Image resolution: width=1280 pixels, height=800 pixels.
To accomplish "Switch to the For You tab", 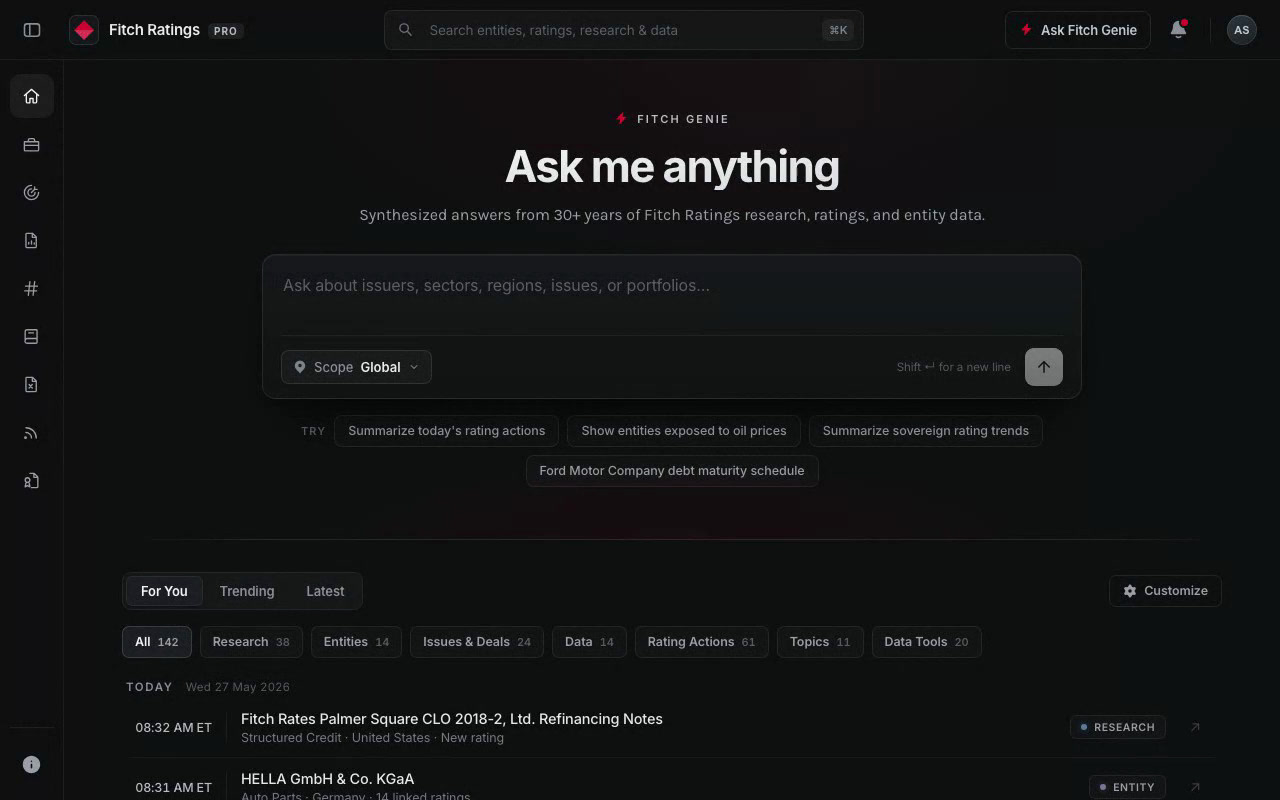I will (164, 591).
